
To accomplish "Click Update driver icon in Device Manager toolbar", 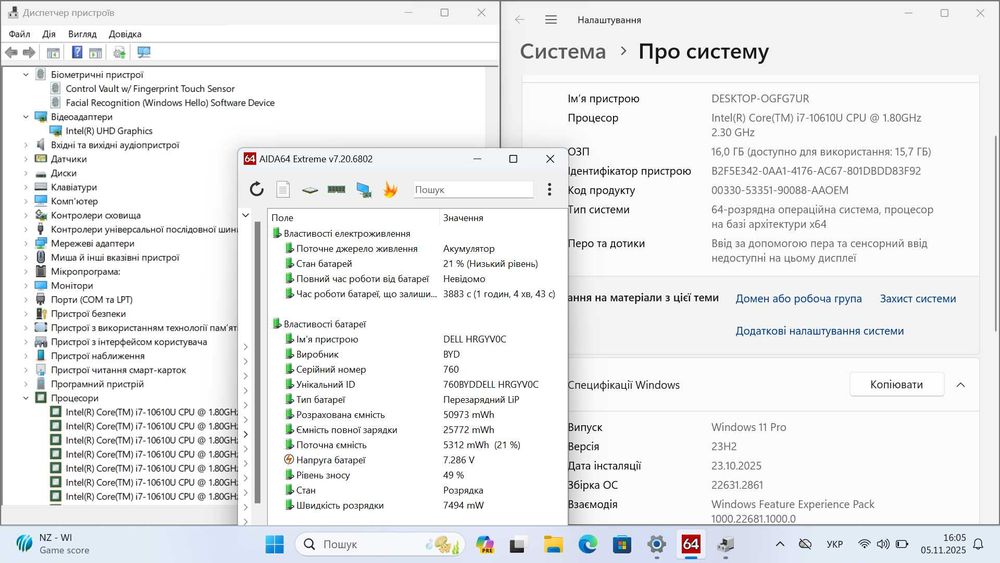I will (x=119, y=52).
